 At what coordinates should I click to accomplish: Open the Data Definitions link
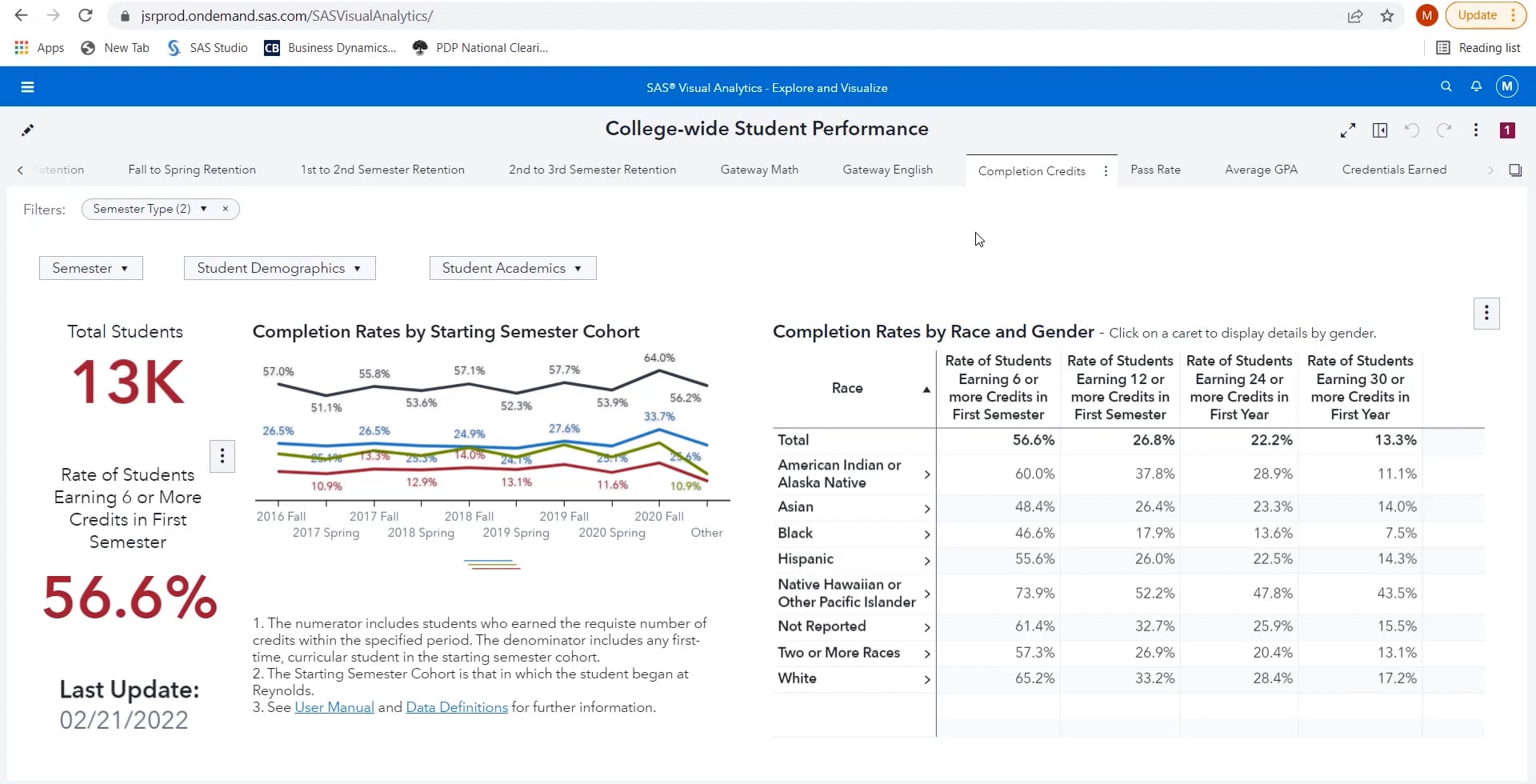click(457, 707)
